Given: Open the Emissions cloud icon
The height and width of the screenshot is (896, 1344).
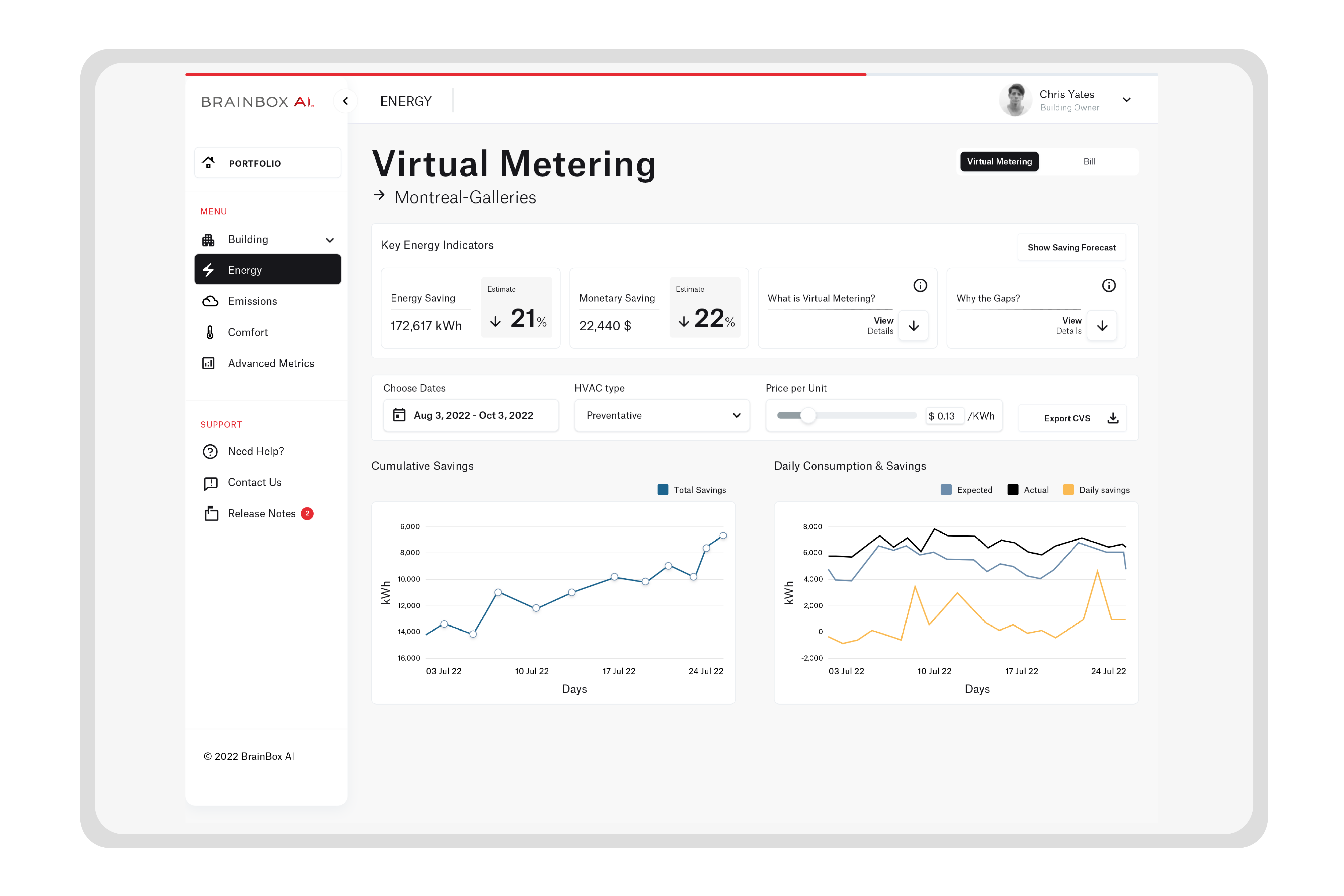Looking at the screenshot, I should pos(210,301).
